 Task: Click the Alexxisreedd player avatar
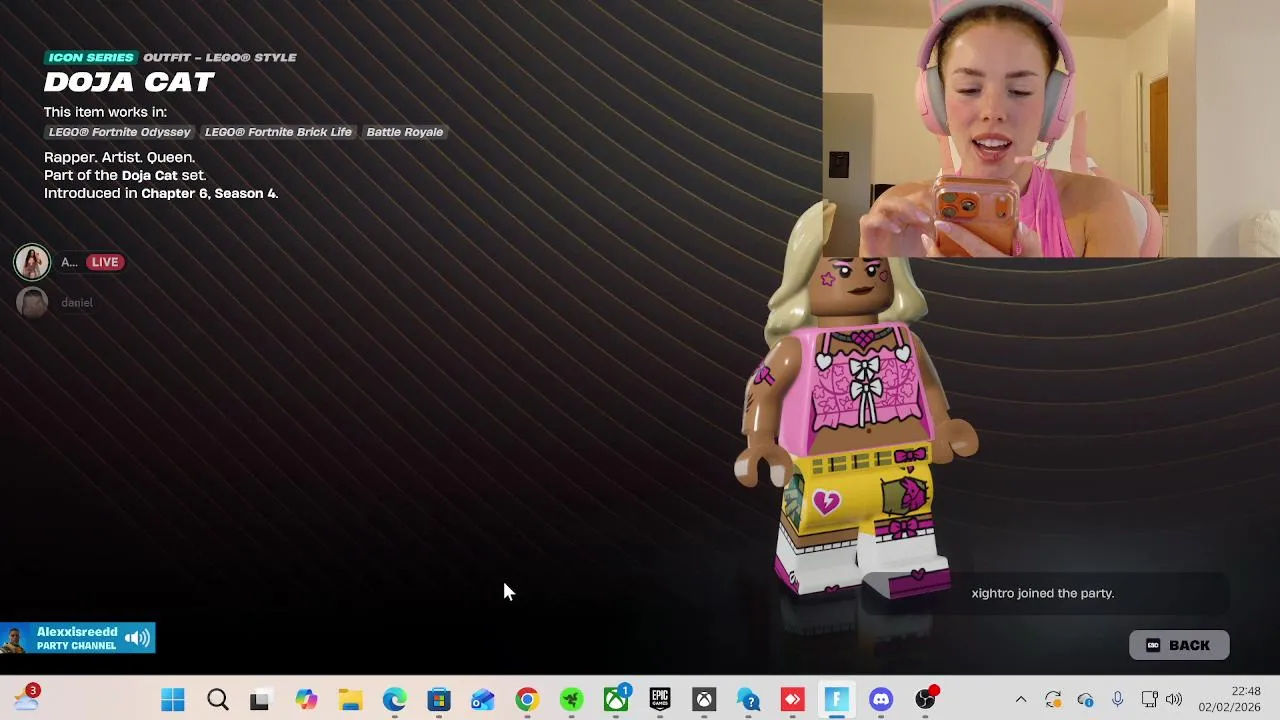14,638
